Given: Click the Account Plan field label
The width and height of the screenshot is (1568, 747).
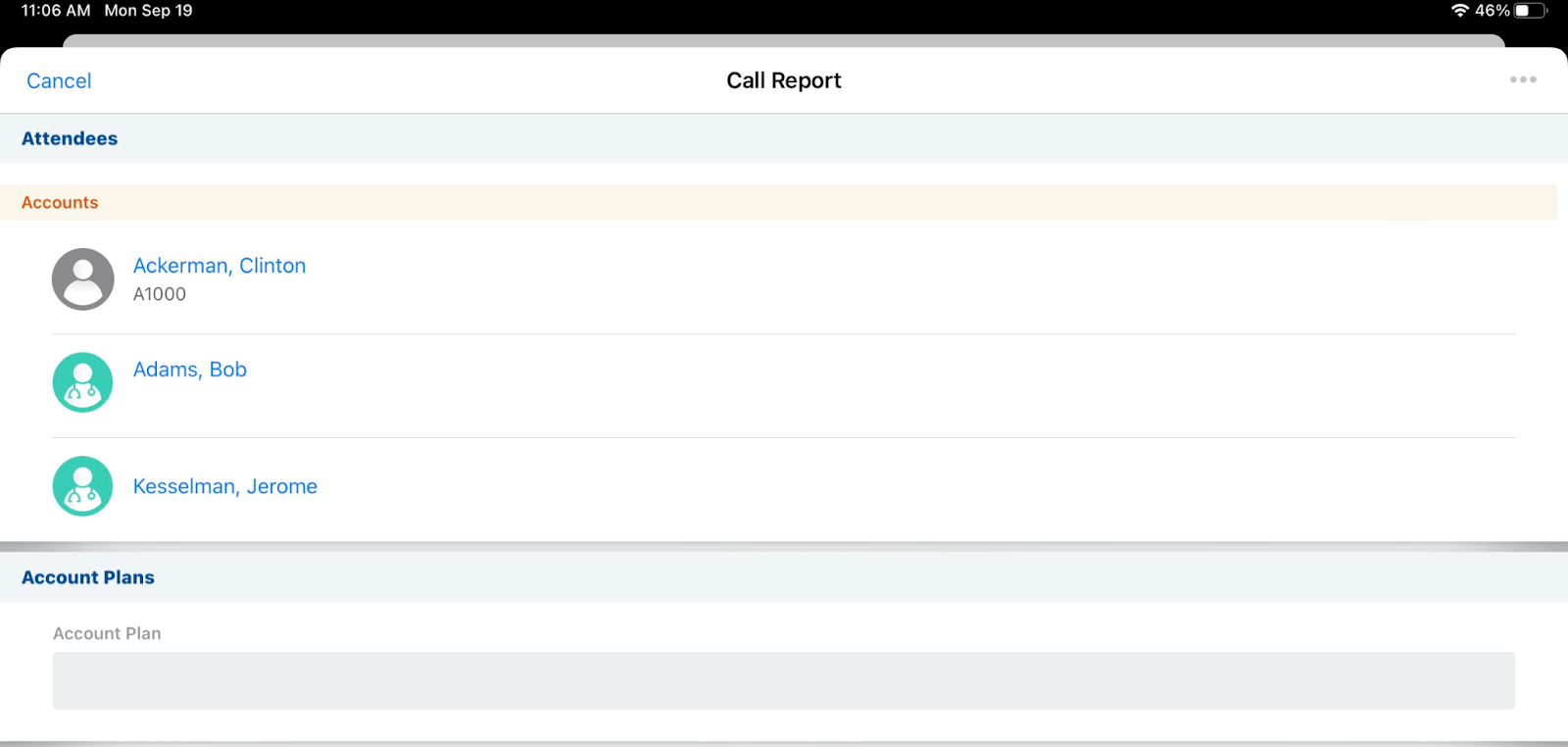Looking at the screenshot, I should 107,633.
